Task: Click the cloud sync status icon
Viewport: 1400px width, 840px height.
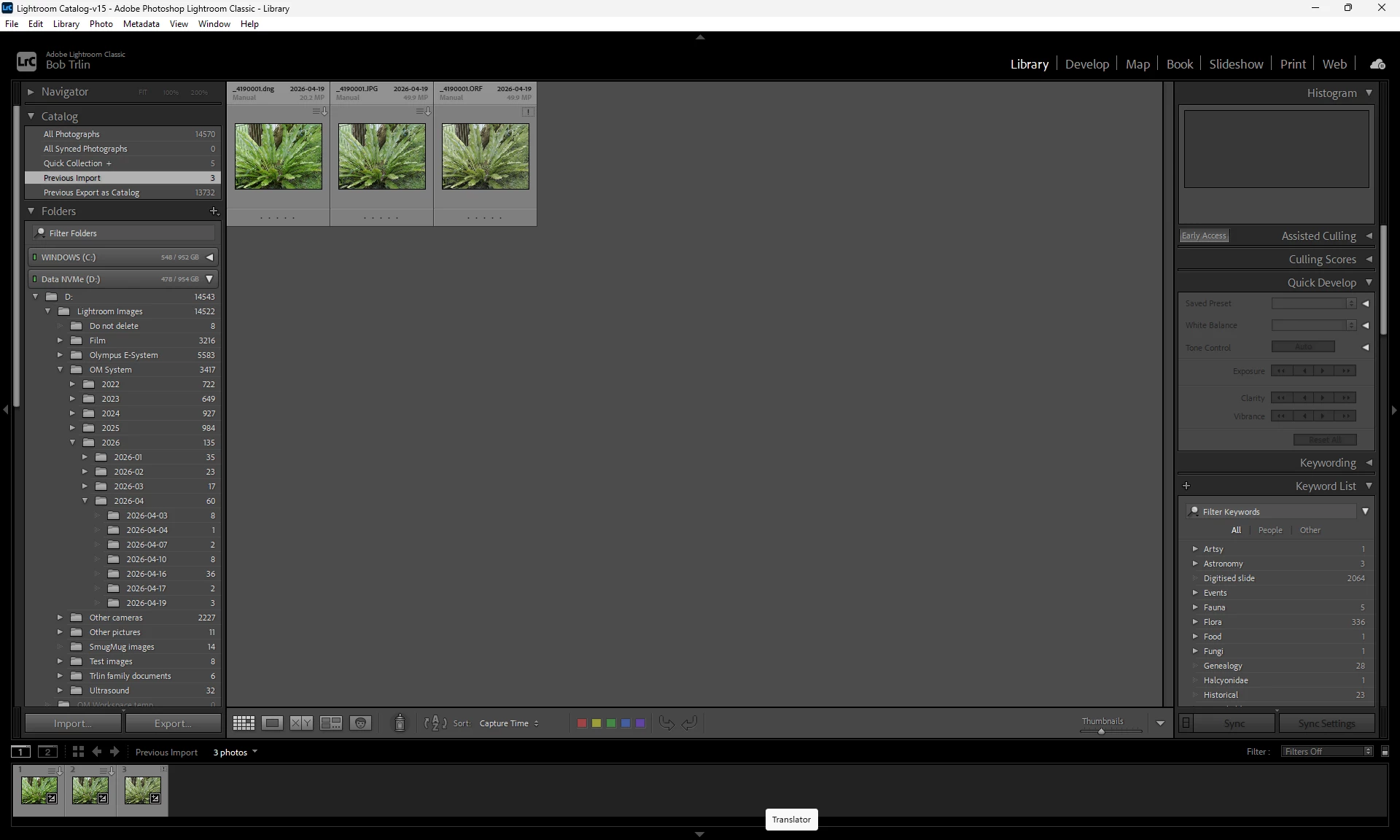Action: coord(1377,64)
